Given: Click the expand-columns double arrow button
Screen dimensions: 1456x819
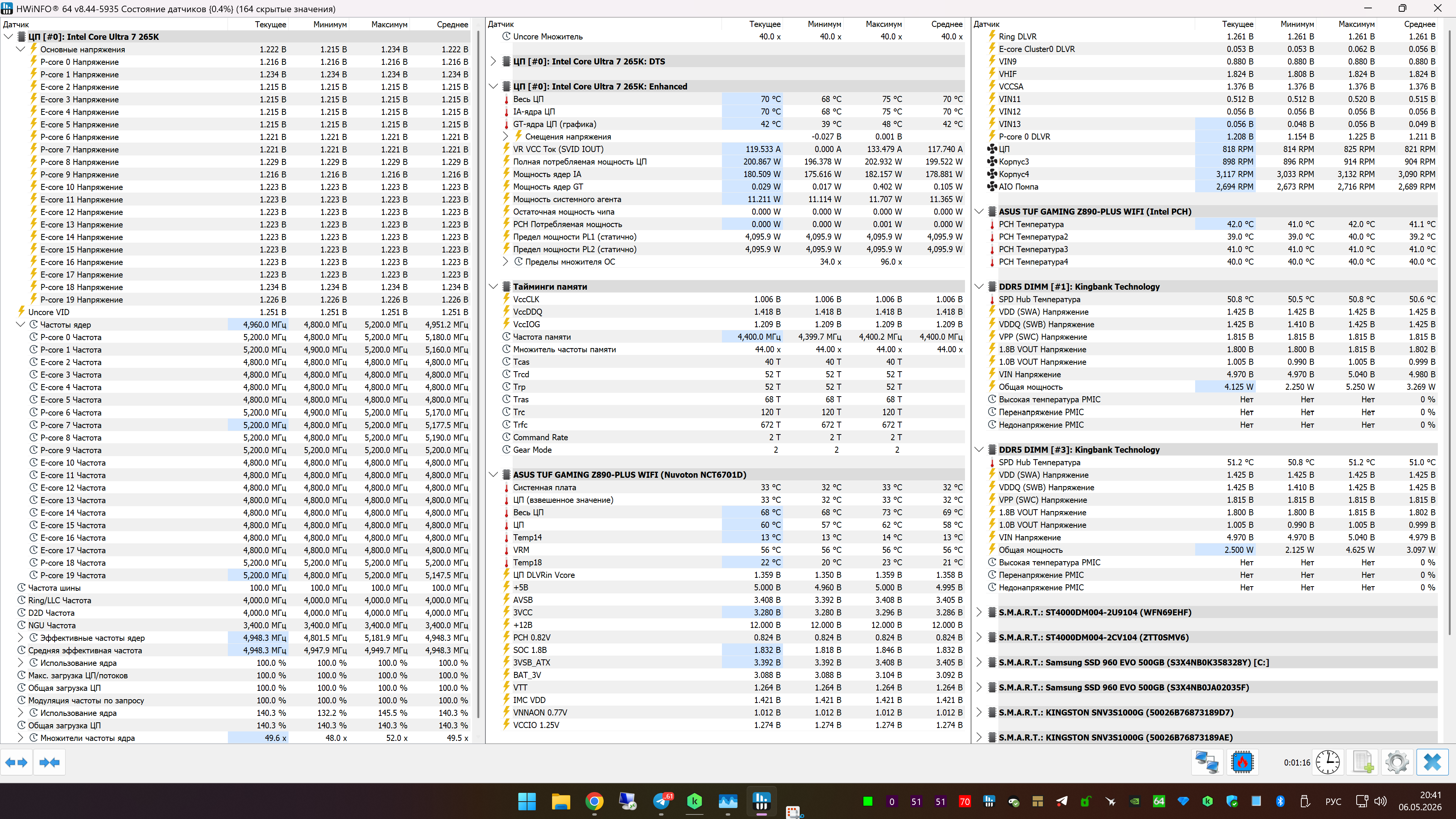Looking at the screenshot, I should point(16,763).
